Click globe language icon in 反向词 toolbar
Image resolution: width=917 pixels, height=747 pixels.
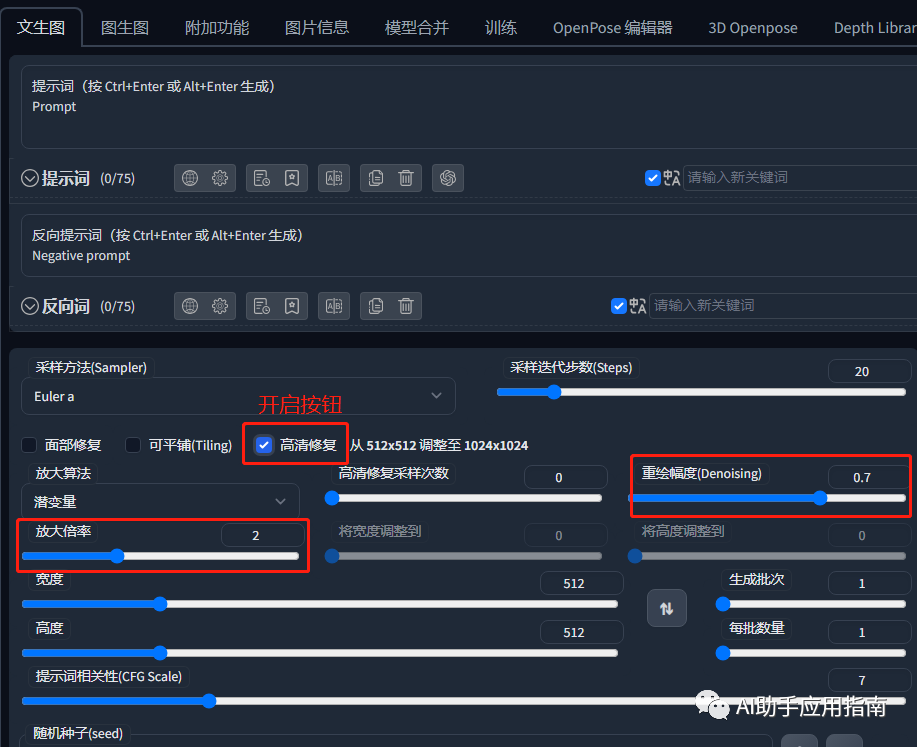click(190, 306)
